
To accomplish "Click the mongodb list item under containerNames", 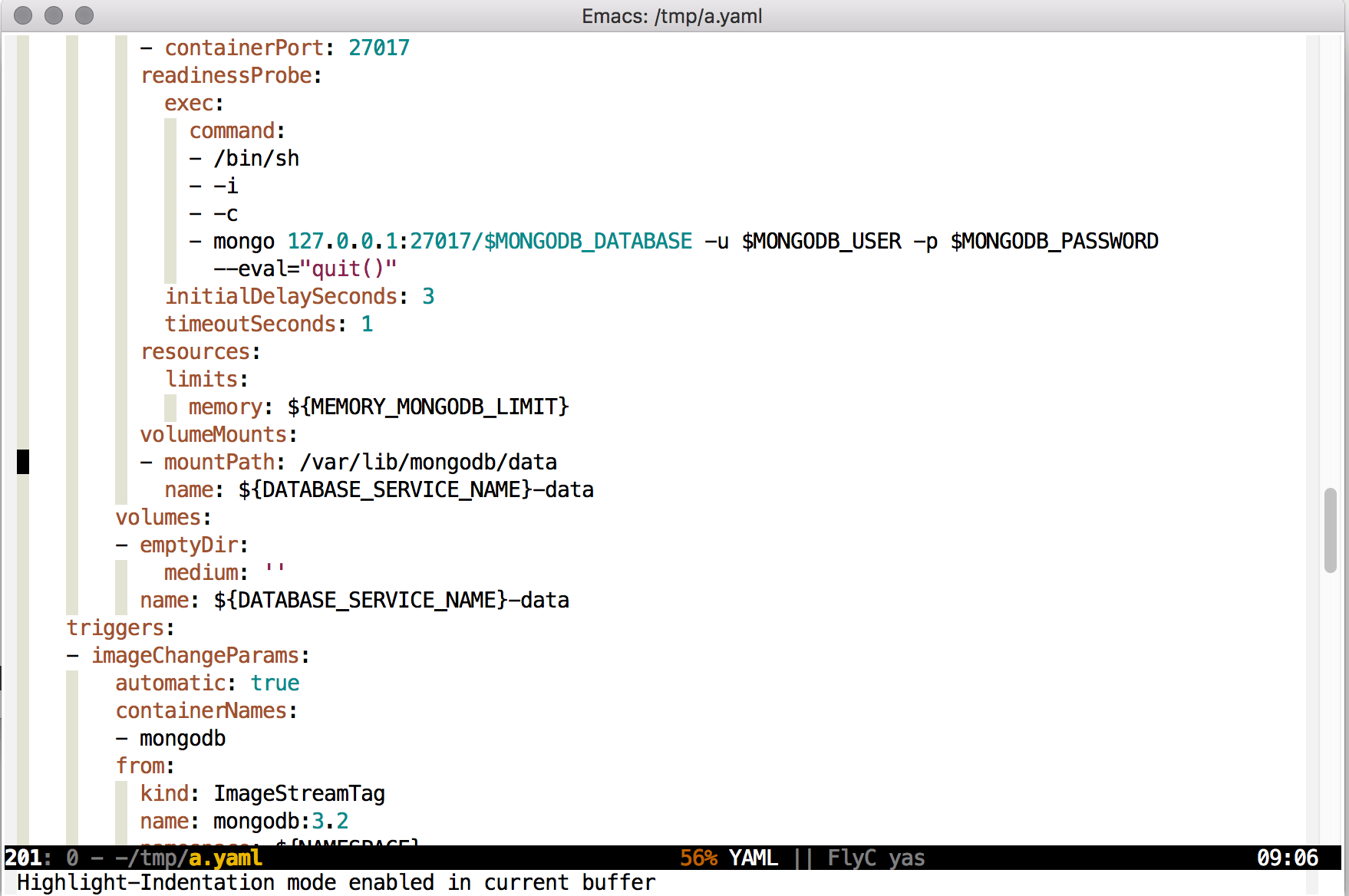I will coord(183,738).
